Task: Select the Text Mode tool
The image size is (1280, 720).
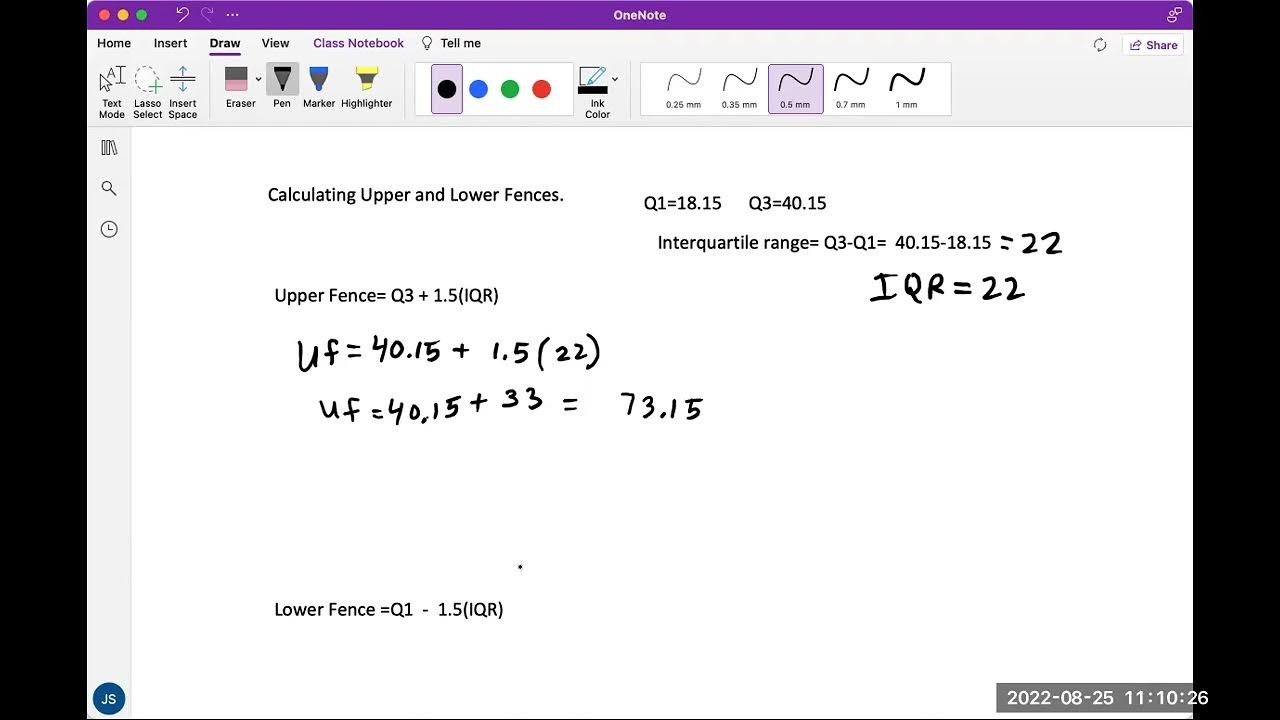Action: [112, 92]
